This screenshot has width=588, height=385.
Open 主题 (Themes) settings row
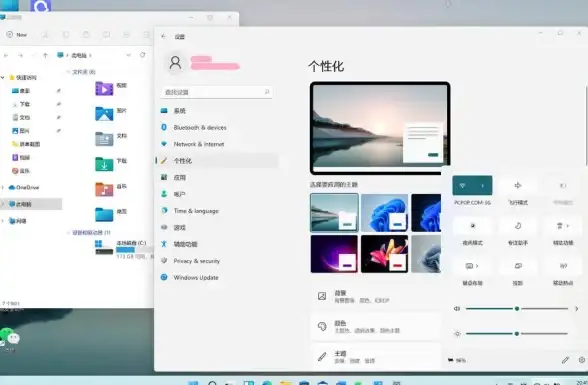click(x=376, y=357)
